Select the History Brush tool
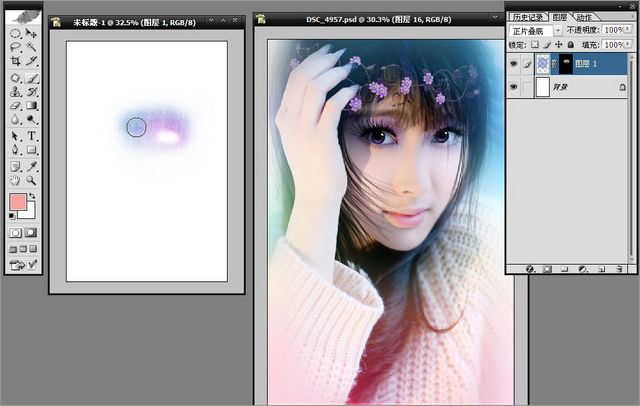 (x=31, y=92)
